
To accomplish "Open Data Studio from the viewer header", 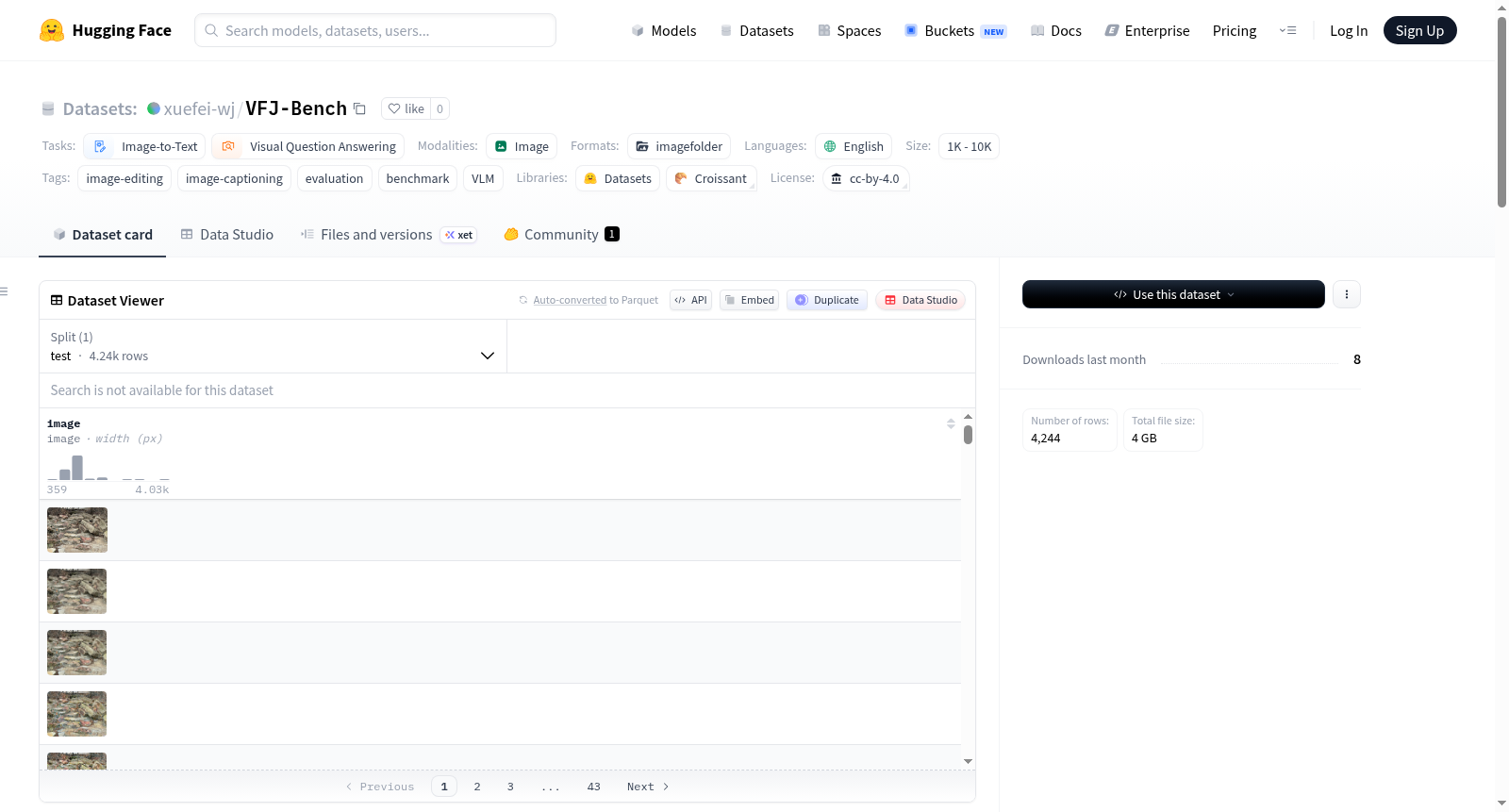I will point(920,300).
